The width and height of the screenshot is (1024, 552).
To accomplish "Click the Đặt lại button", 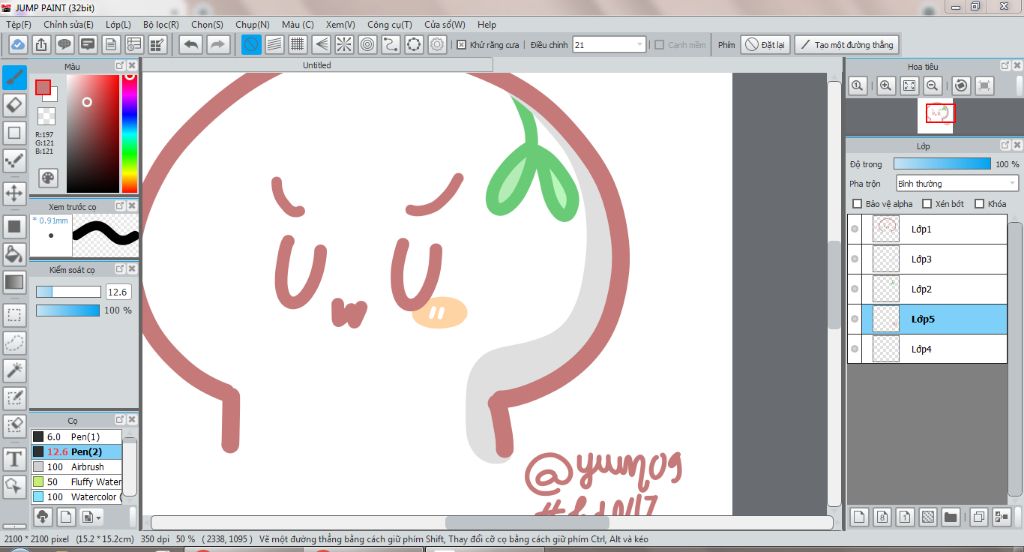I will (765, 44).
